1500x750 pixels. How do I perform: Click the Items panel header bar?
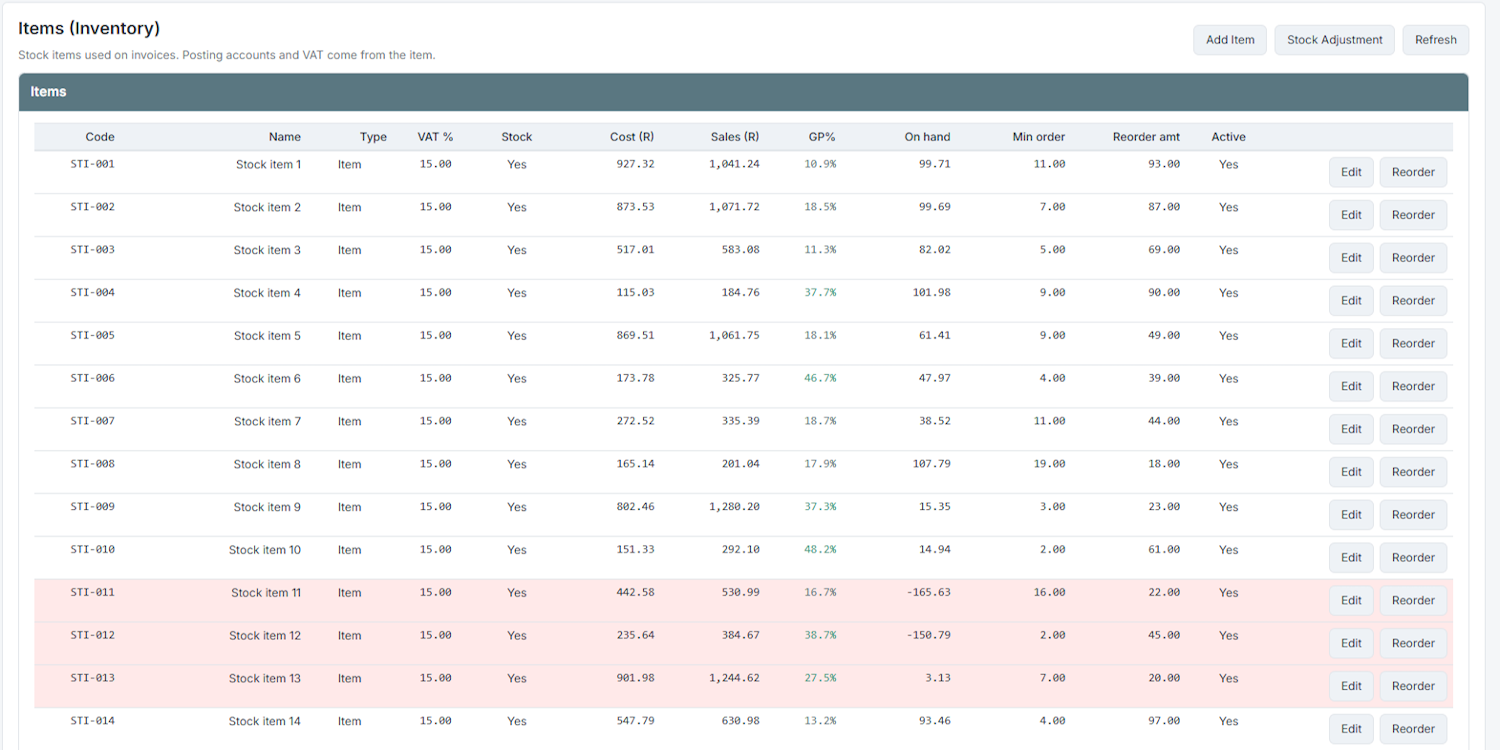tap(743, 92)
